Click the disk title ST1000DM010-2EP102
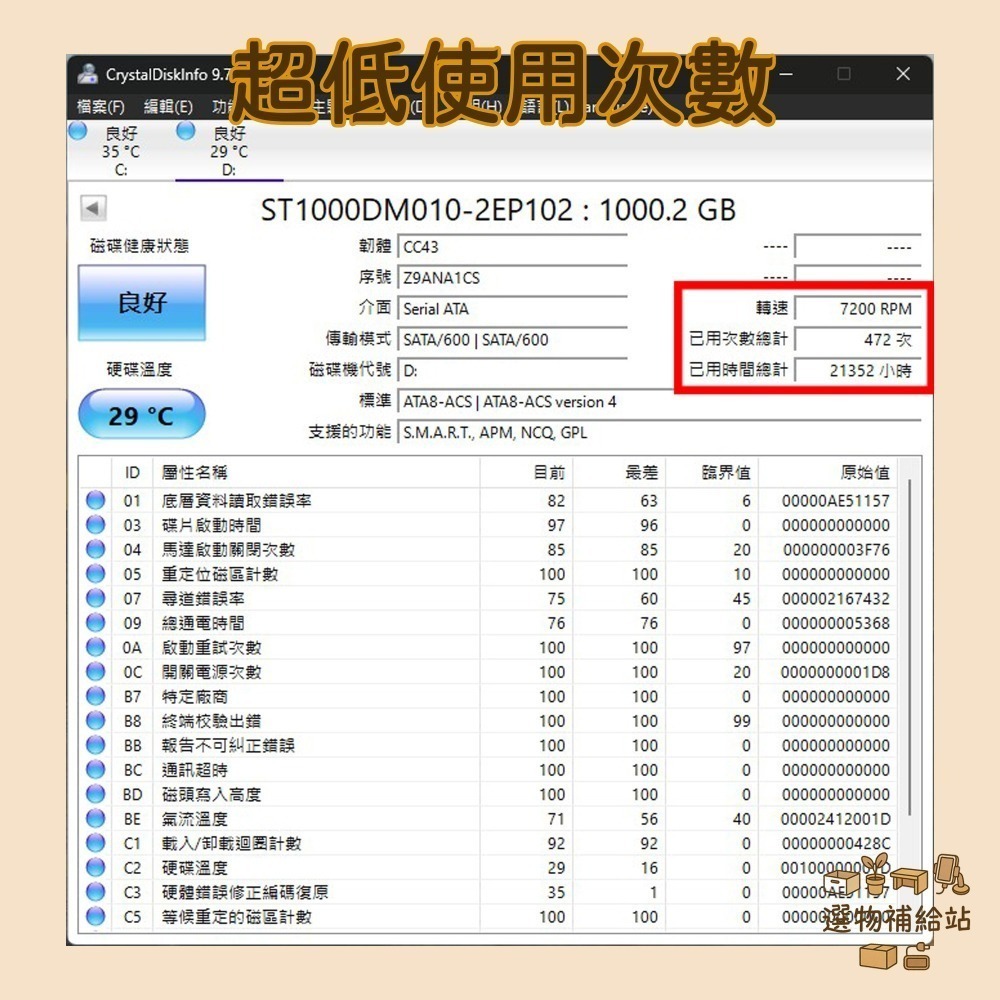The image size is (1000, 1000). click(498, 210)
